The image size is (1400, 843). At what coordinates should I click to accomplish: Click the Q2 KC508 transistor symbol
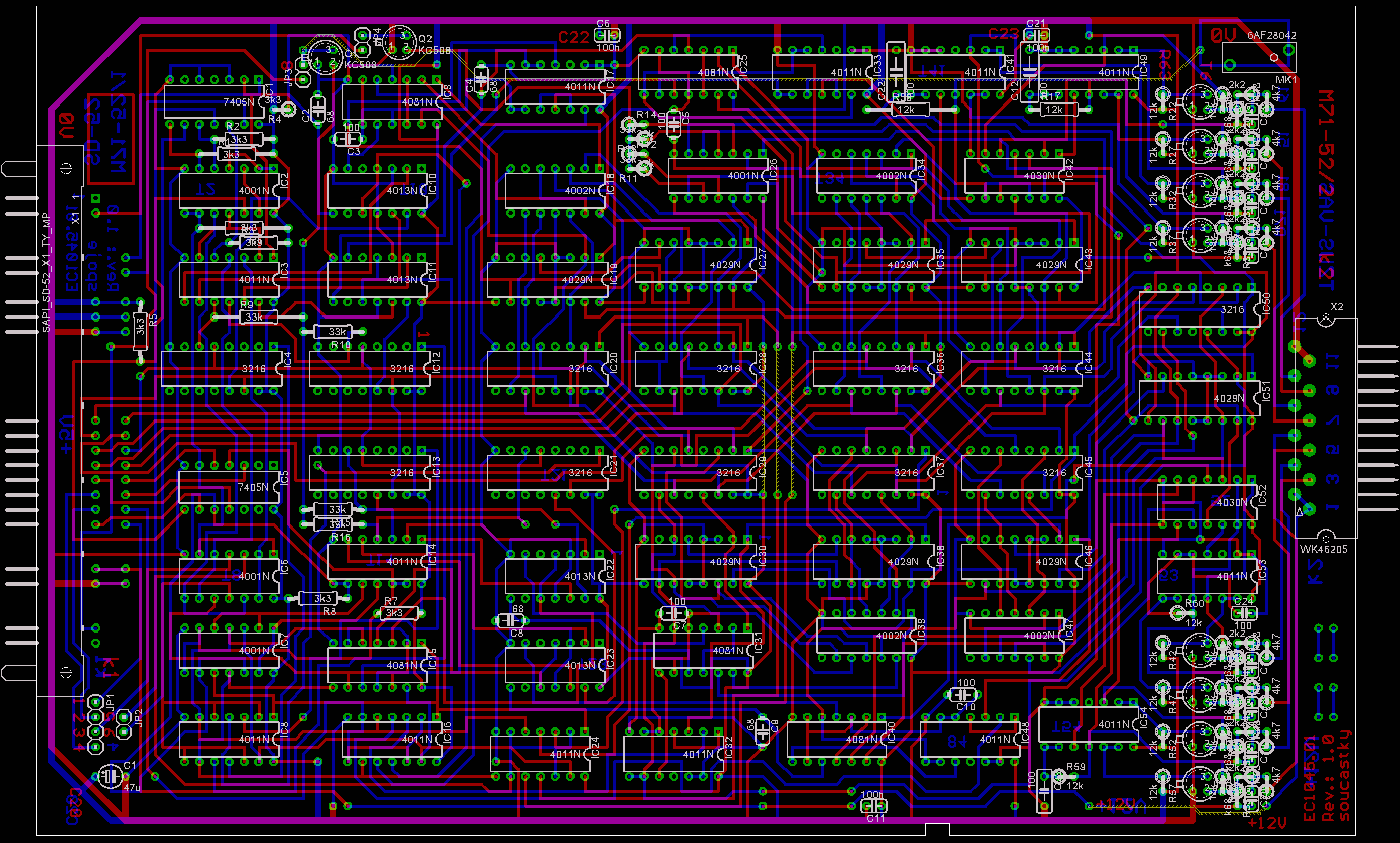pos(399,42)
